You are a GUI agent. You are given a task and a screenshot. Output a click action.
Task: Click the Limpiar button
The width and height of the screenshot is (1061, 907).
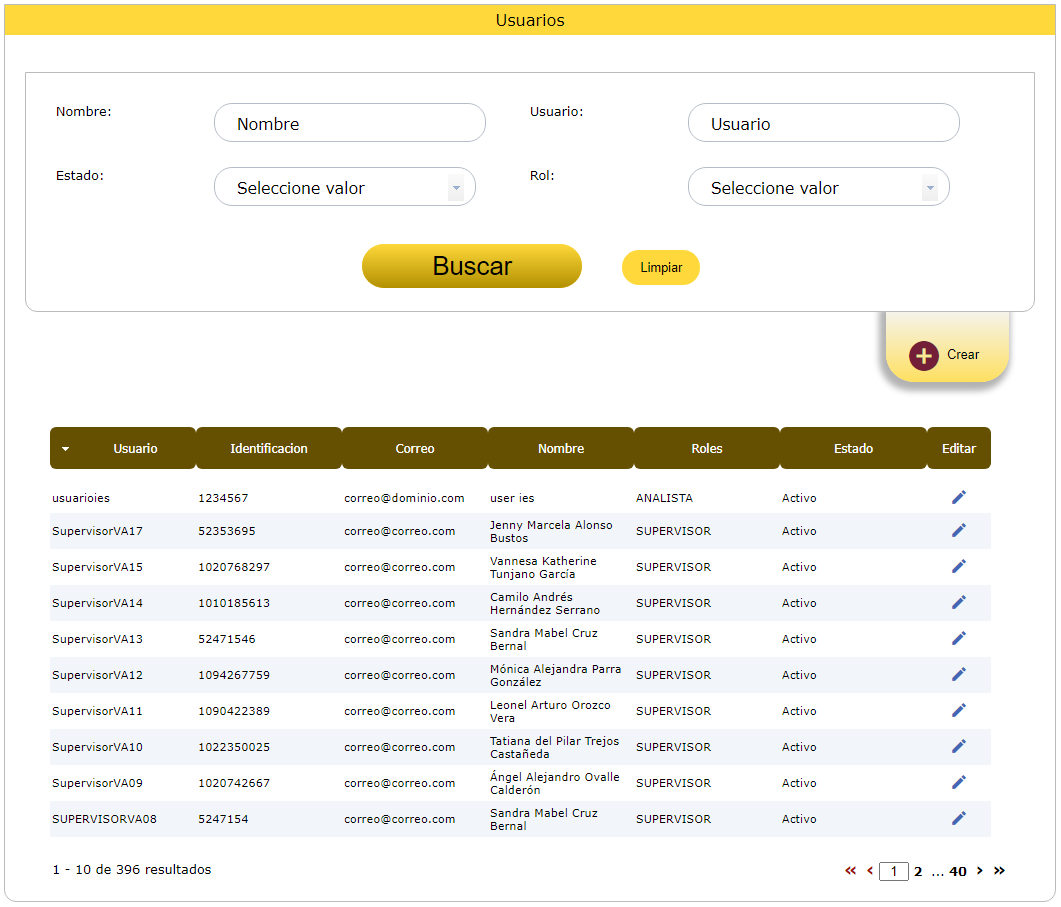[661, 268]
